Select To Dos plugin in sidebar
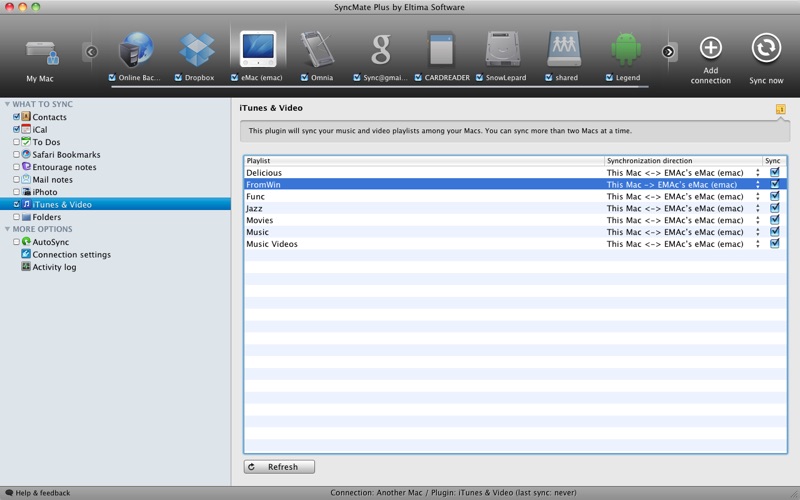The image size is (800, 500). (46, 142)
